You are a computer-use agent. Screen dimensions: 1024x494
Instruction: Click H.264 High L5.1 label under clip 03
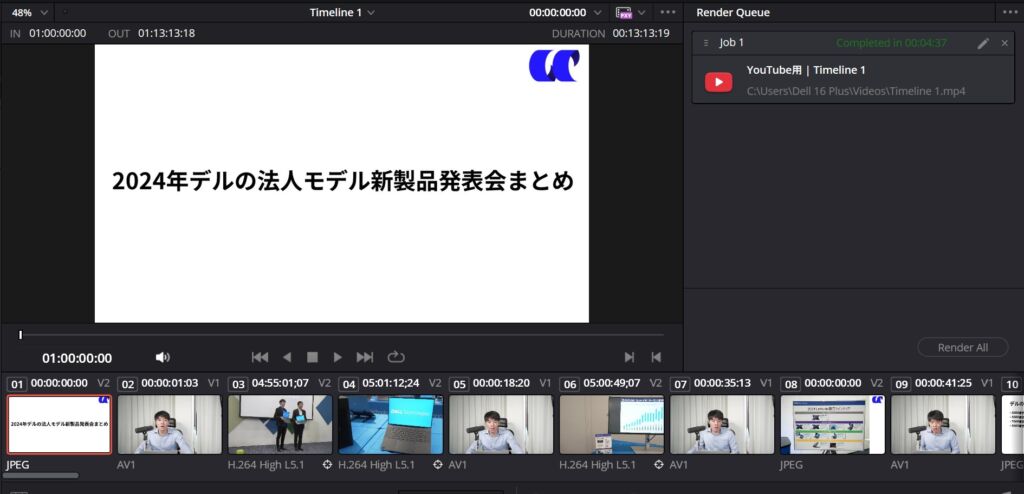pyautogui.click(x=265, y=465)
